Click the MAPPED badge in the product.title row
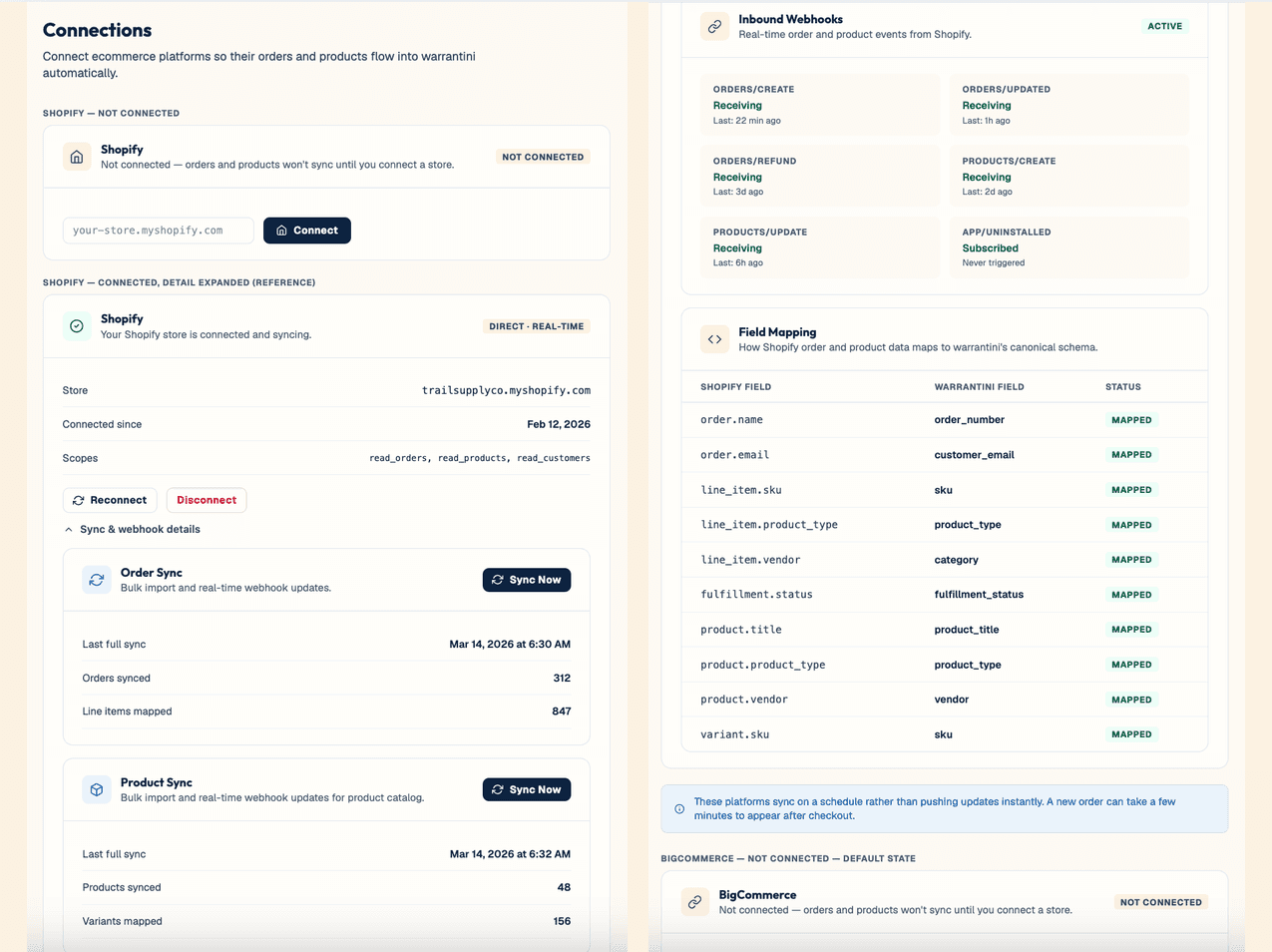 coord(1131,630)
